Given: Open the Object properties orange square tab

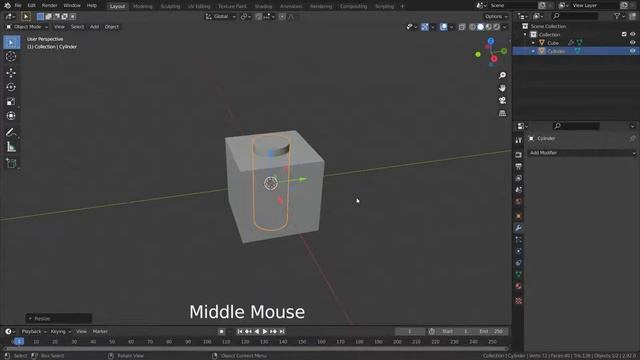Looking at the screenshot, I should tap(518, 216).
